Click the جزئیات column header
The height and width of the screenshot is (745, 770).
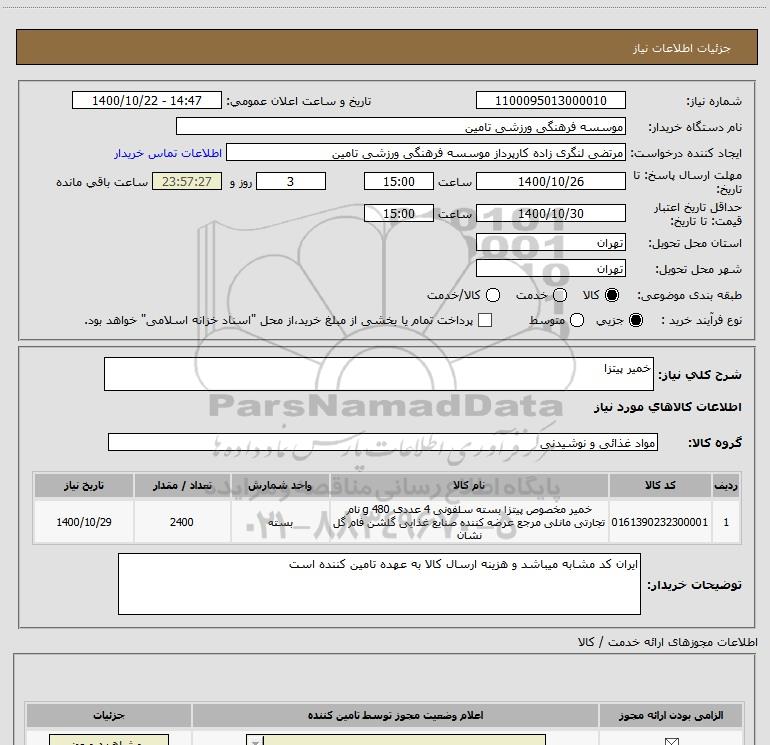click(x=109, y=715)
